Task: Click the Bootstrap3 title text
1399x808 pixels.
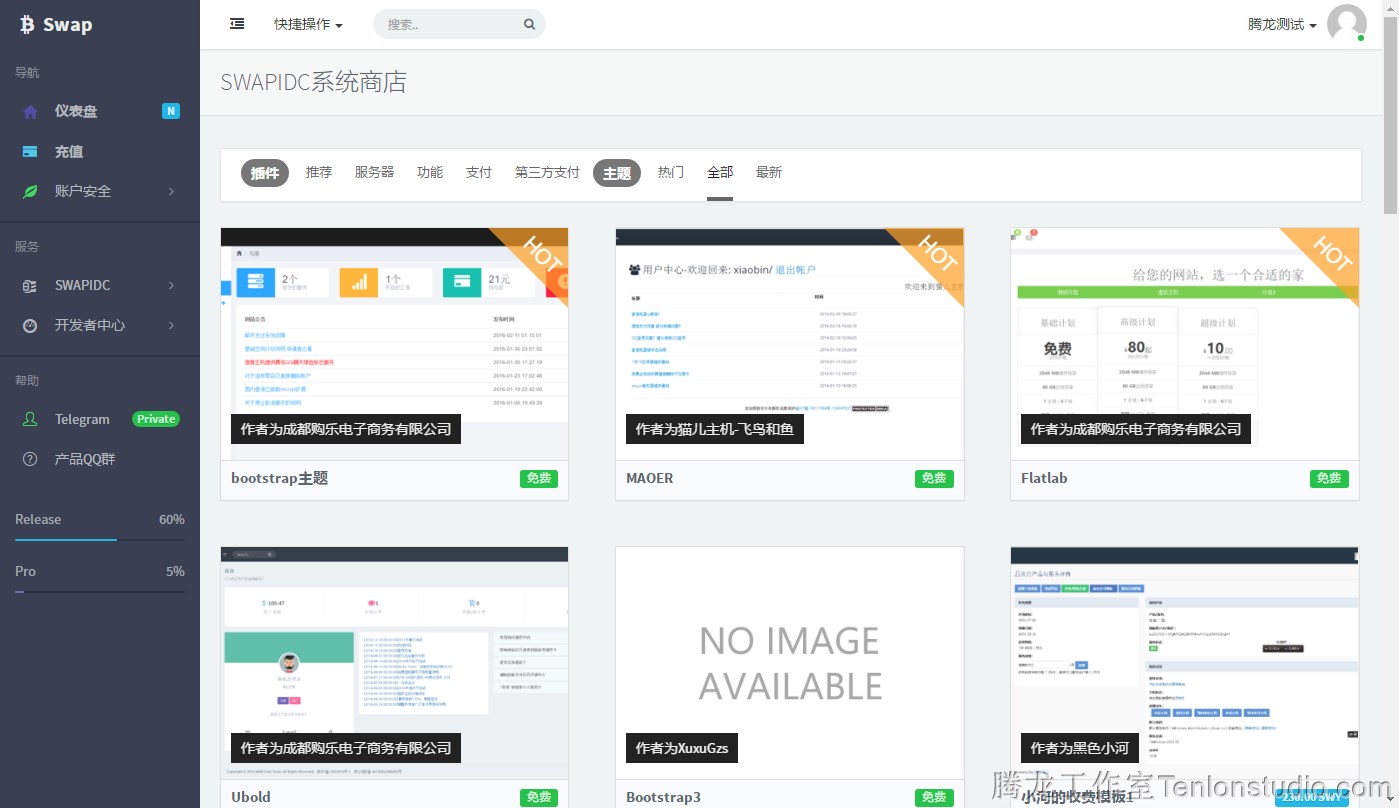Action: pos(663,797)
